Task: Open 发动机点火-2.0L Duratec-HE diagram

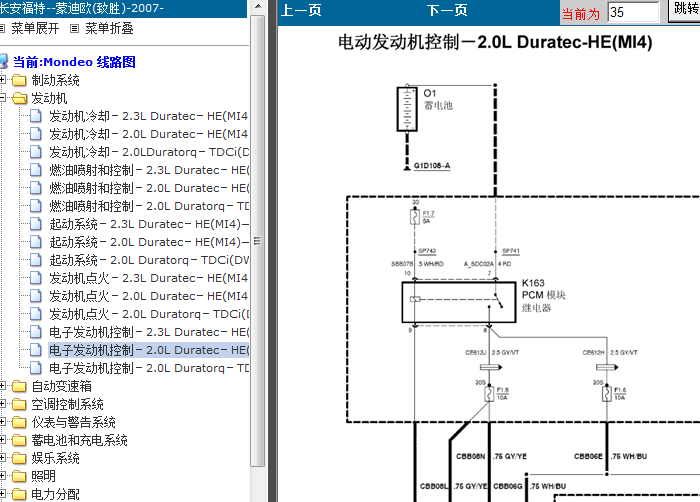Action: (149, 296)
